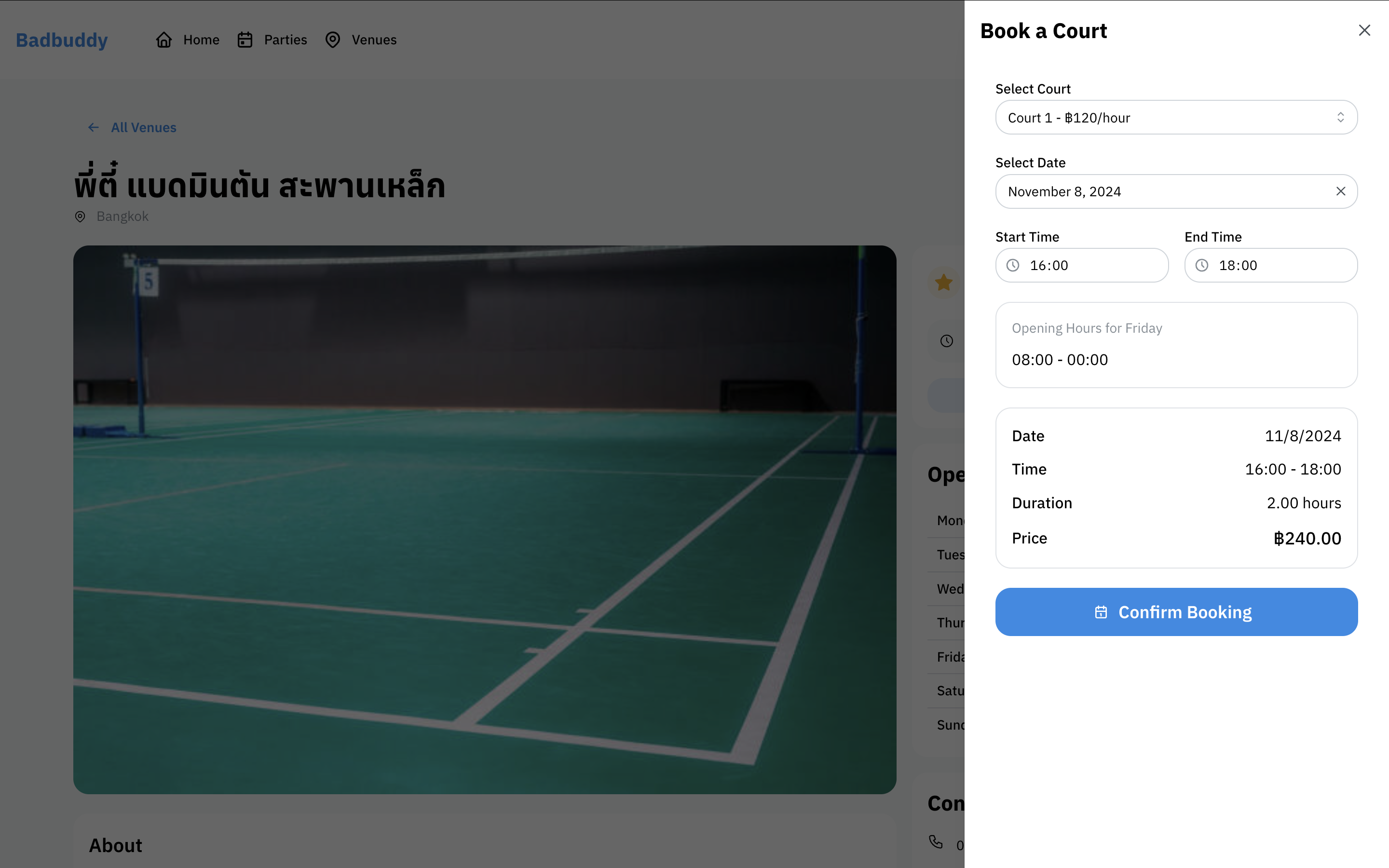Go back to All Venues
The image size is (1389, 868).
tap(132, 127)
